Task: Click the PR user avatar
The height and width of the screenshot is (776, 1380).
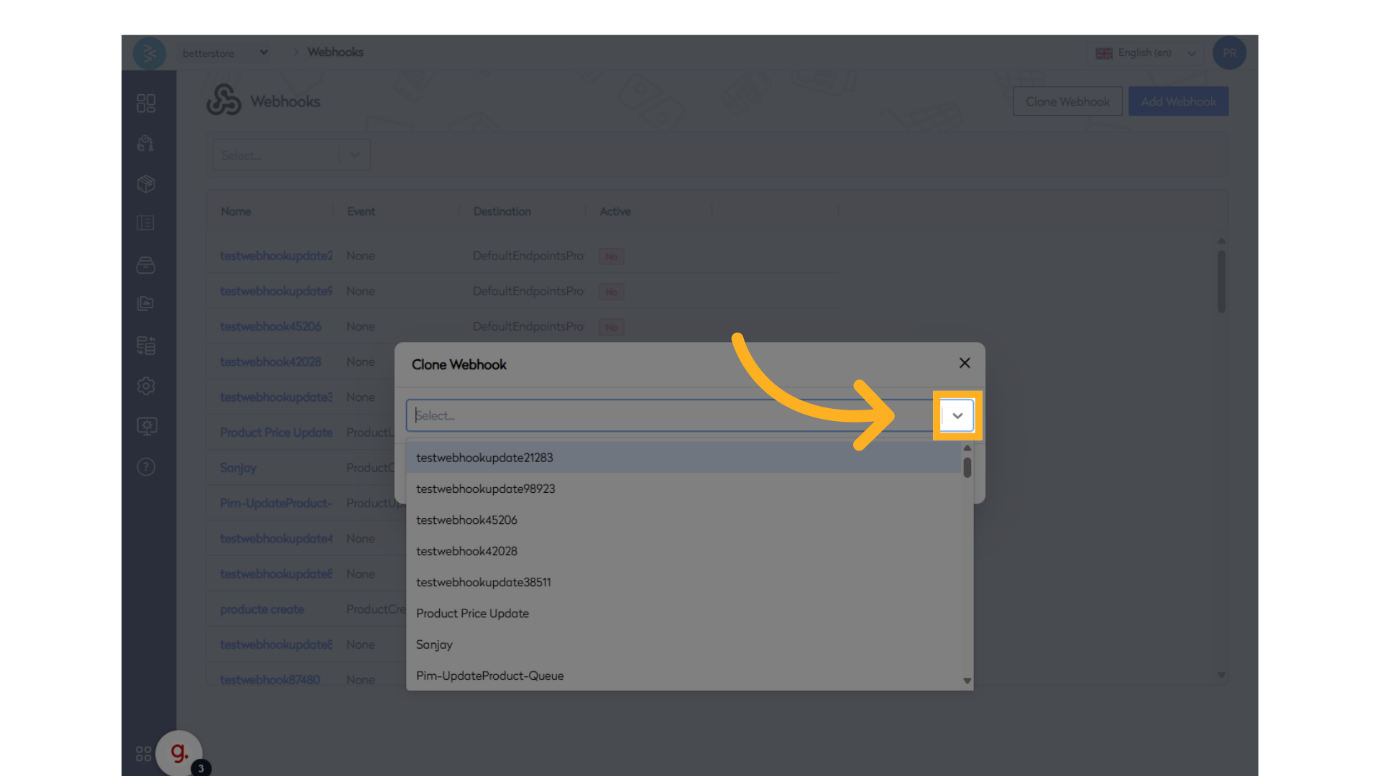Action: 1228,53
